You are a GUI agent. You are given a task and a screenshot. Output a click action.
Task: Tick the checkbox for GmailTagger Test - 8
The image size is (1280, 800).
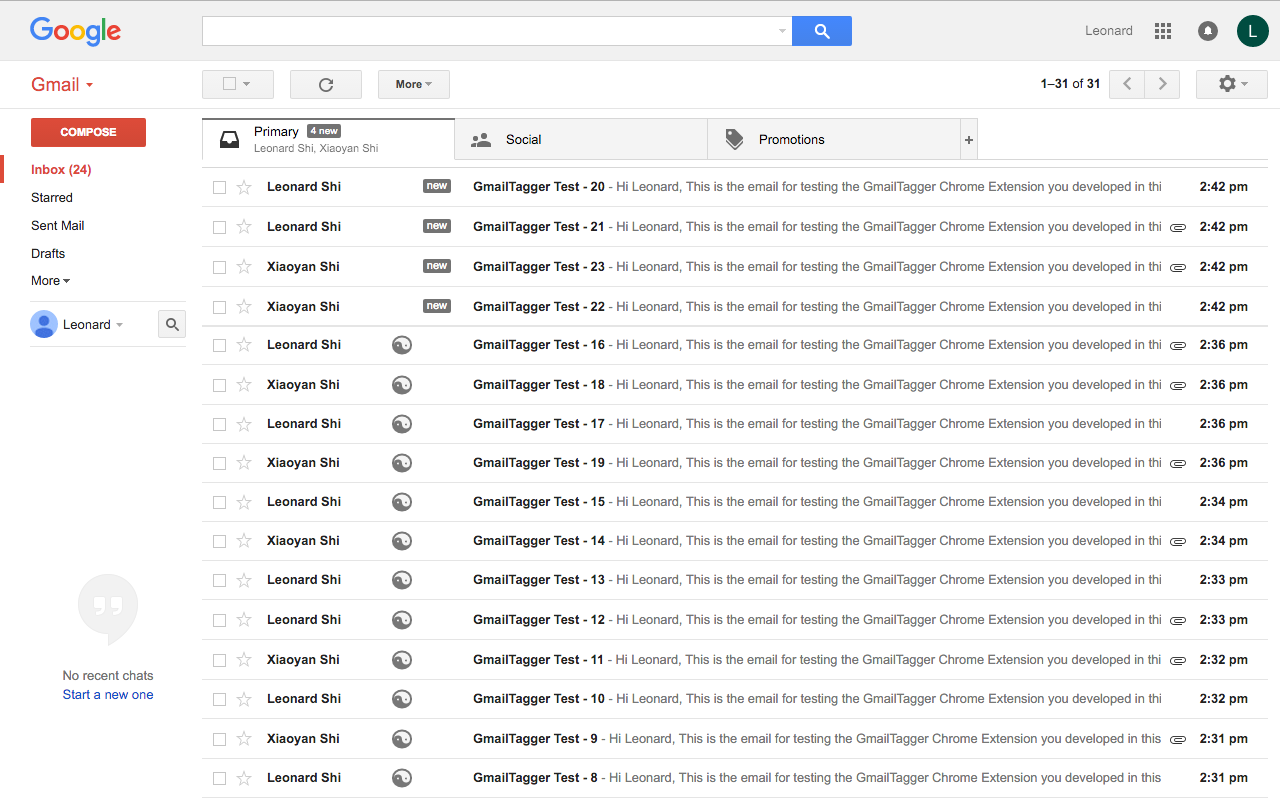219,778
